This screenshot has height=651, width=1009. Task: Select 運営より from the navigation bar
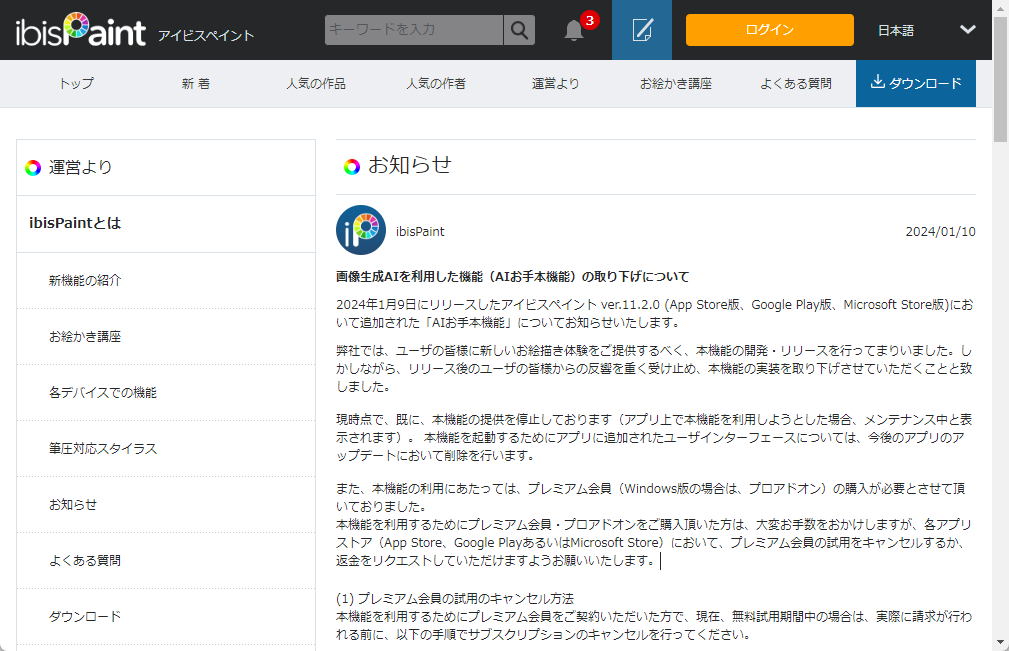tap(554, 83)
